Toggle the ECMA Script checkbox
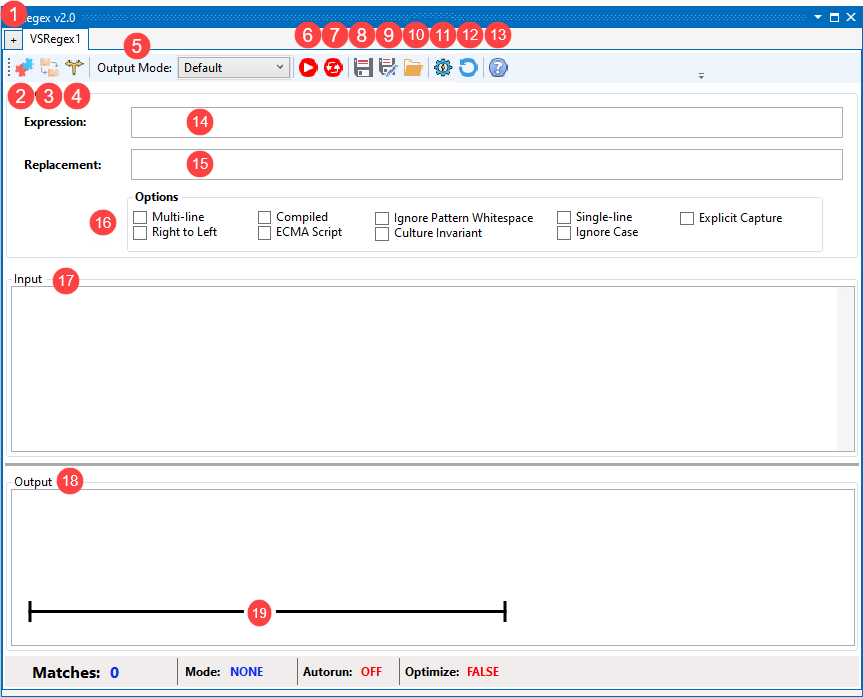Screen dimensions: 863x697 tap(265, 233)
